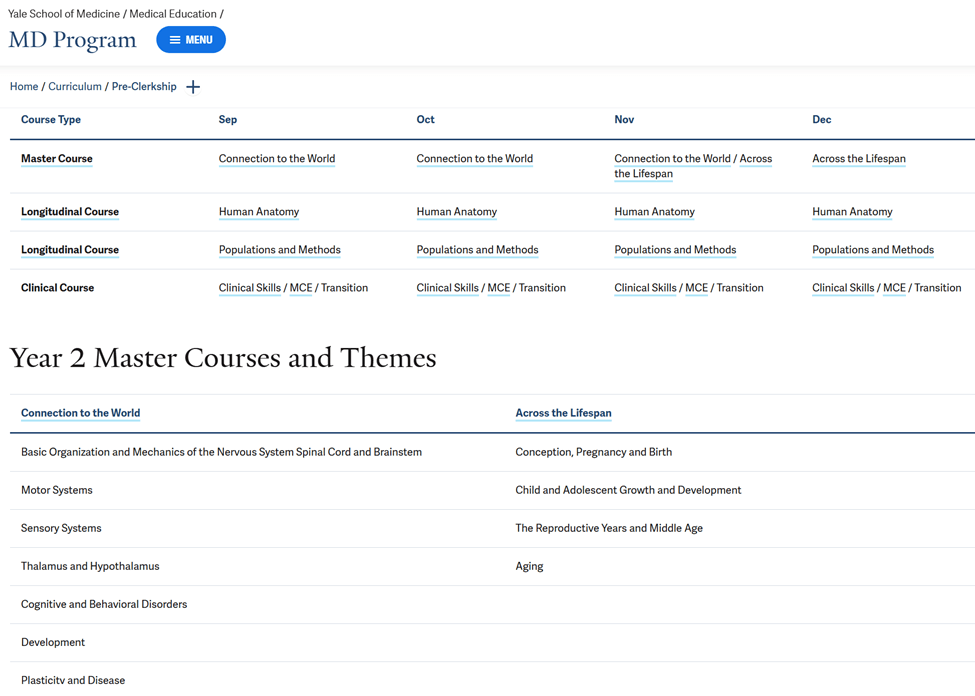Click Transition text under Oct column

pos(542,287)
